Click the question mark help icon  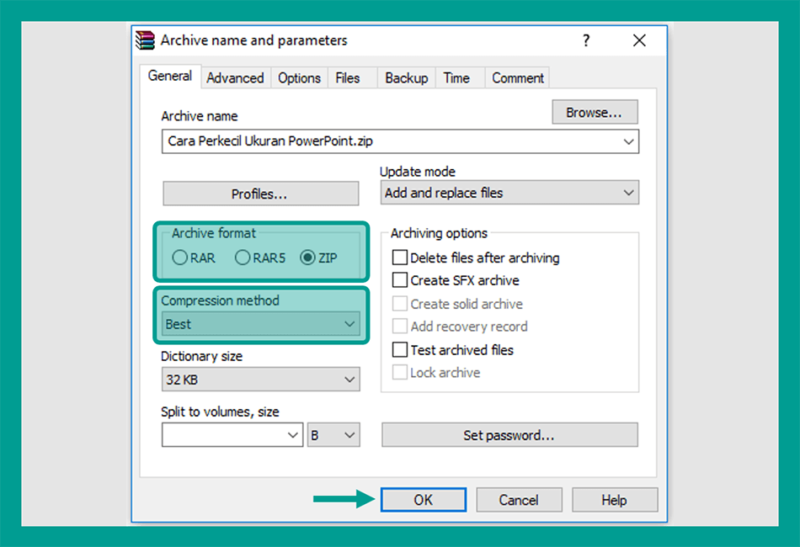pyautogui.click(x=586, y=40)
